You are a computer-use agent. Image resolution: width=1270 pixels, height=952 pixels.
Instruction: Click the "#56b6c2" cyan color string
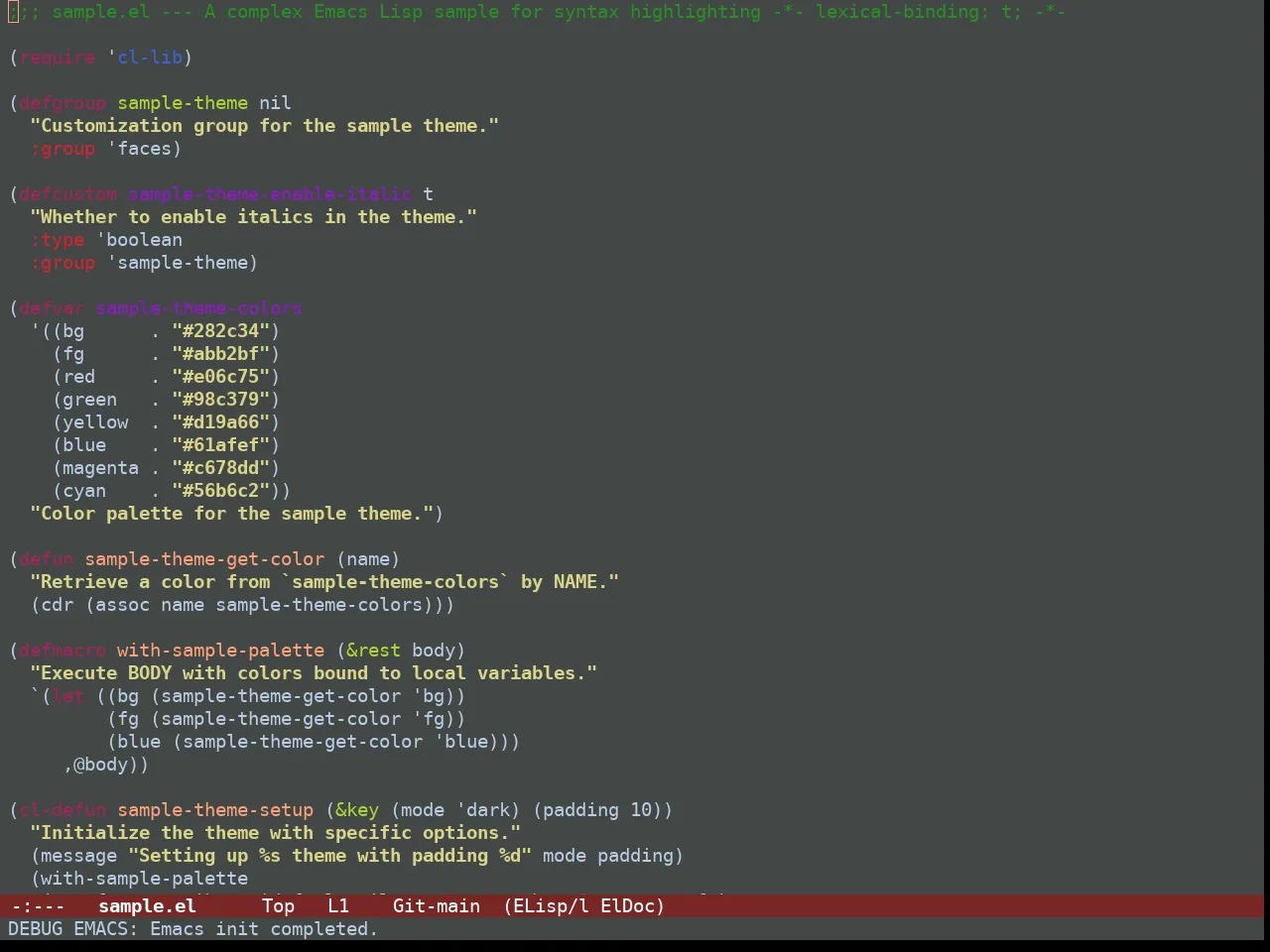pyautogui.click(x=221, y=491)
